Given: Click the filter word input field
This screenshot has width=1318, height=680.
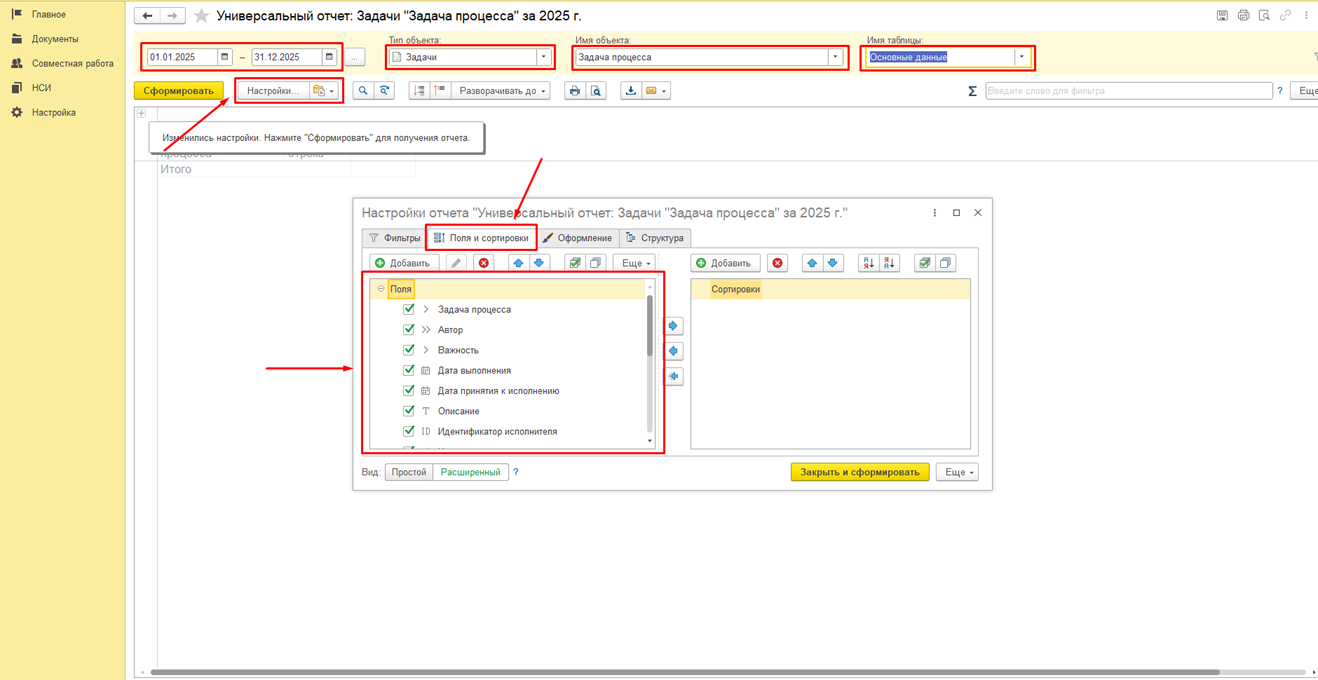Looking at the screenshot, I should point(1128,91).
